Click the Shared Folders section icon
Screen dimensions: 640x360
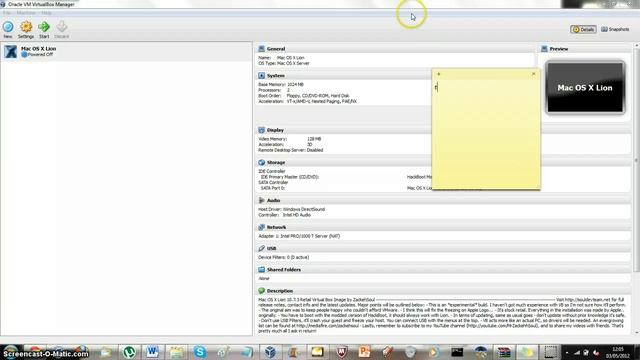pyautogui.click(x=262, y=270)
